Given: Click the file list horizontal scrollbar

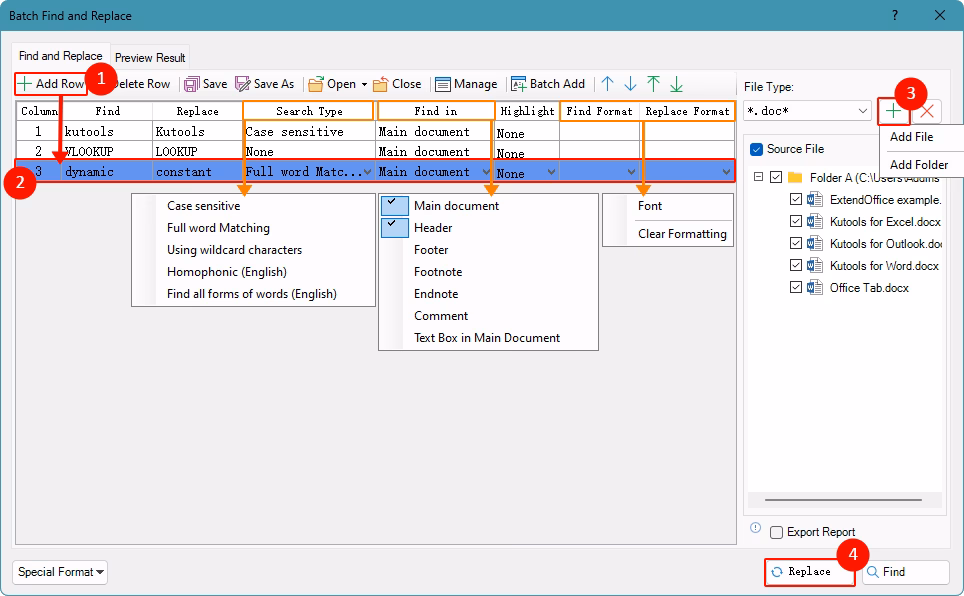Looking at the screenshot, I should click(x=843, y=500).
